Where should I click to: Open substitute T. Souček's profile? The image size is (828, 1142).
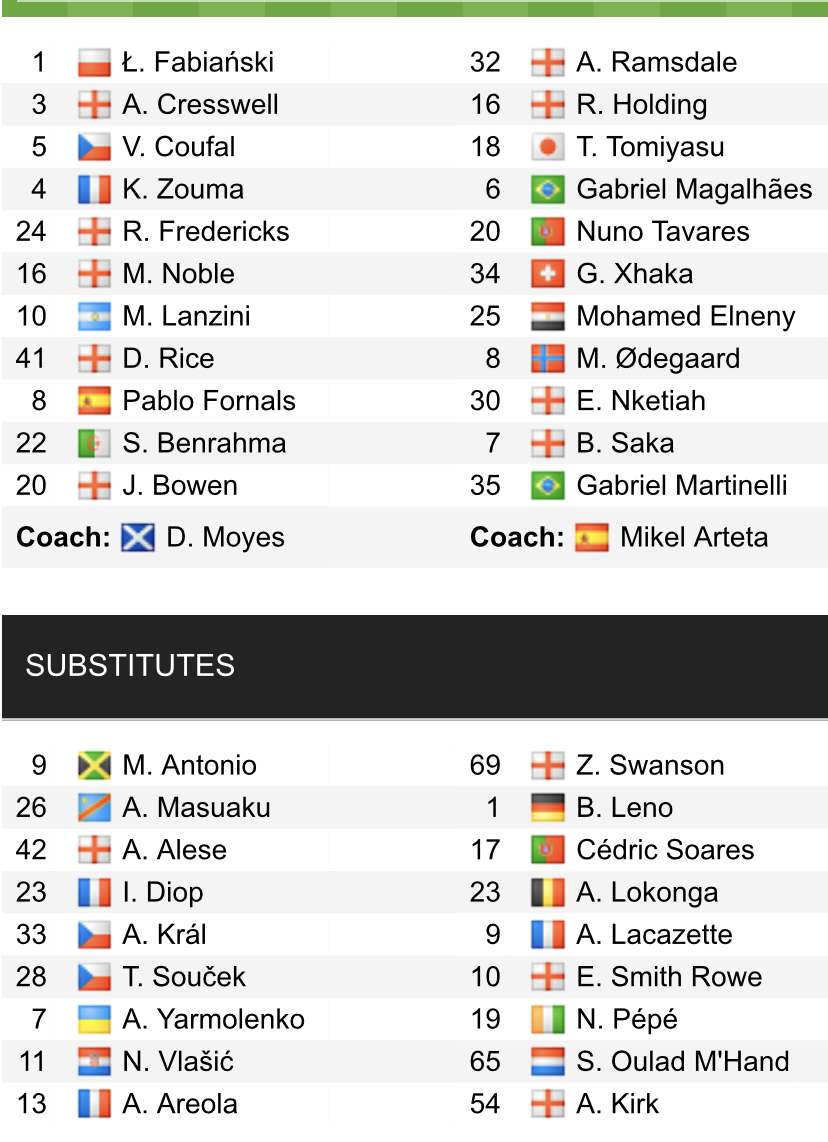(x=184, y=977)
